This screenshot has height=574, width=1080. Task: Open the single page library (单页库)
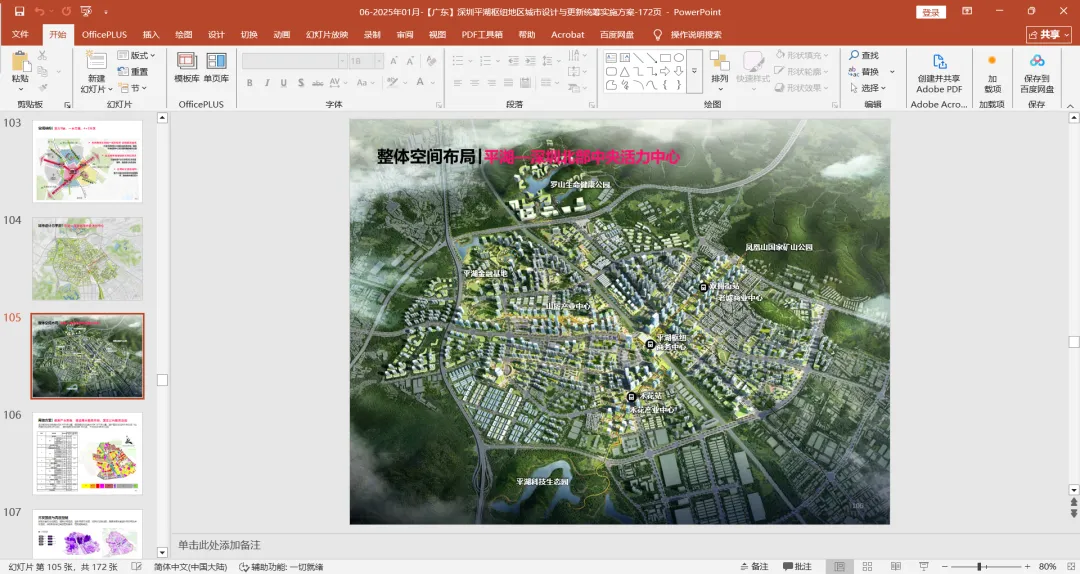click(x=216, y=68)
